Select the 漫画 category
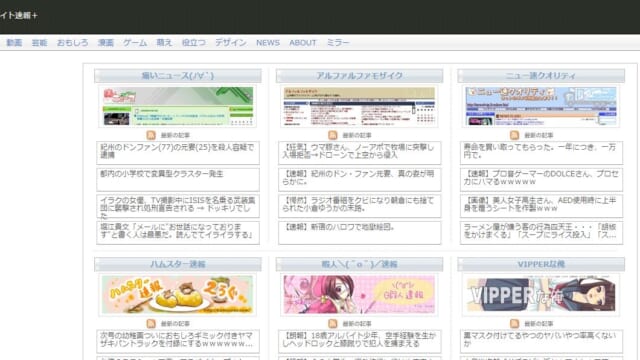The width and height of the screenshot is (640, 360). [x=106, y=42]
